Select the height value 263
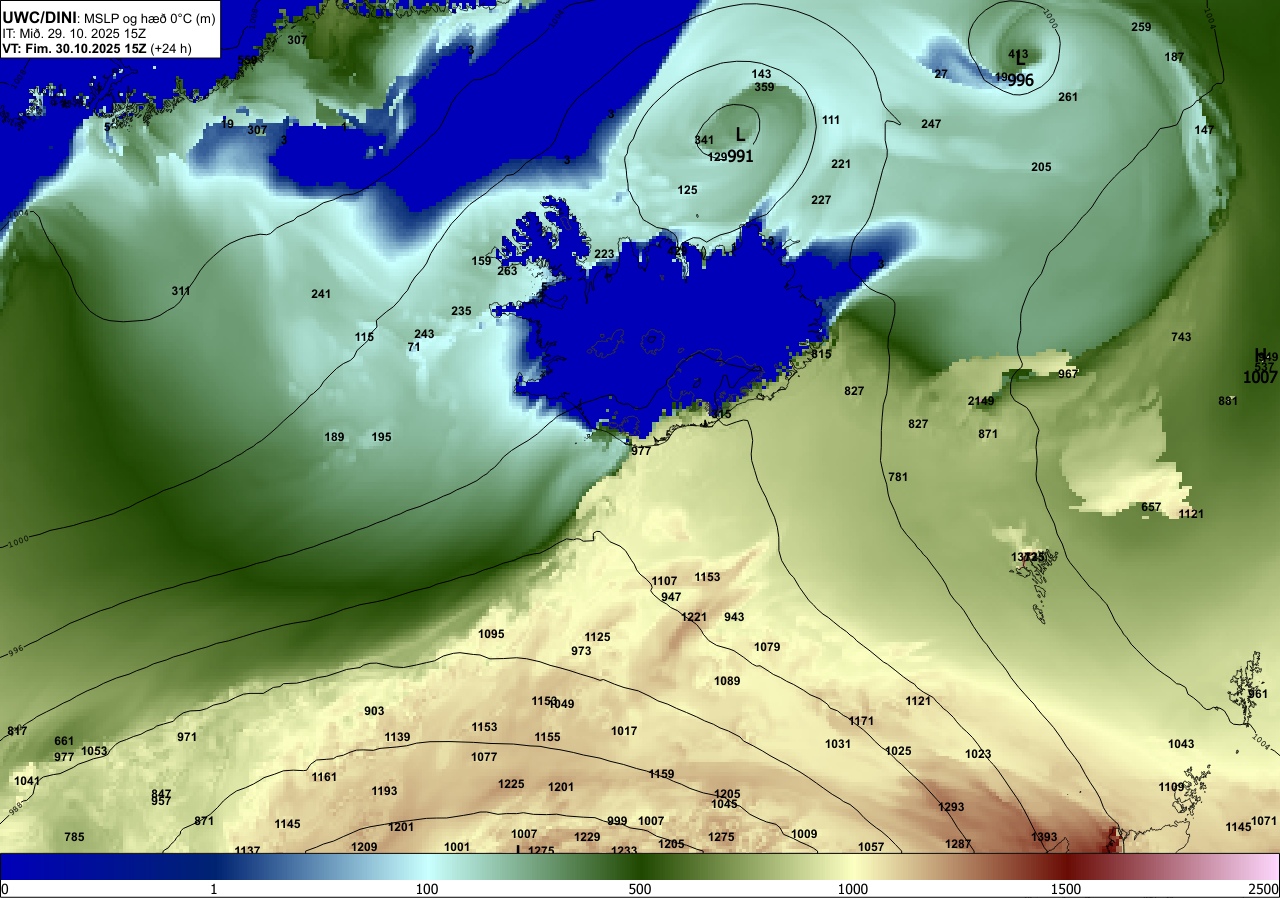Viewport: 1280px width, 898px height. [x=507, y=270]
